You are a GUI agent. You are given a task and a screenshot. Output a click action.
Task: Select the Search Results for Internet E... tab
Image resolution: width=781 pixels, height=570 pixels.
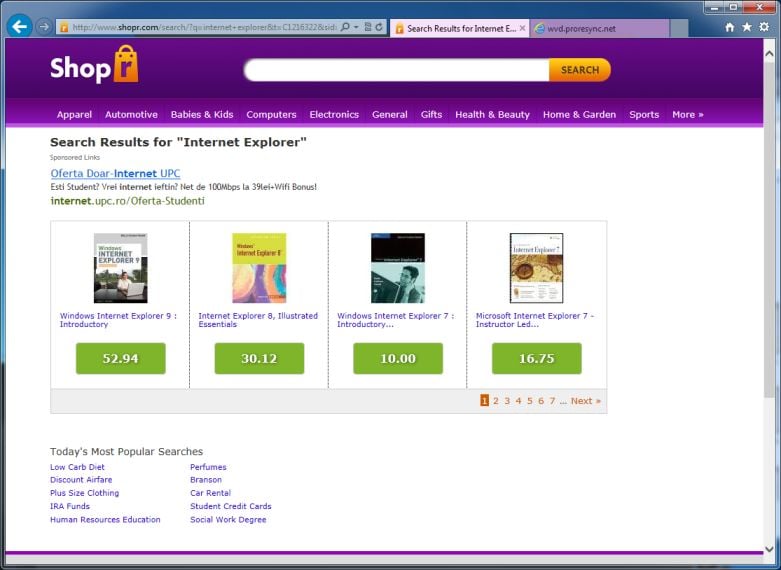point(460,28)
